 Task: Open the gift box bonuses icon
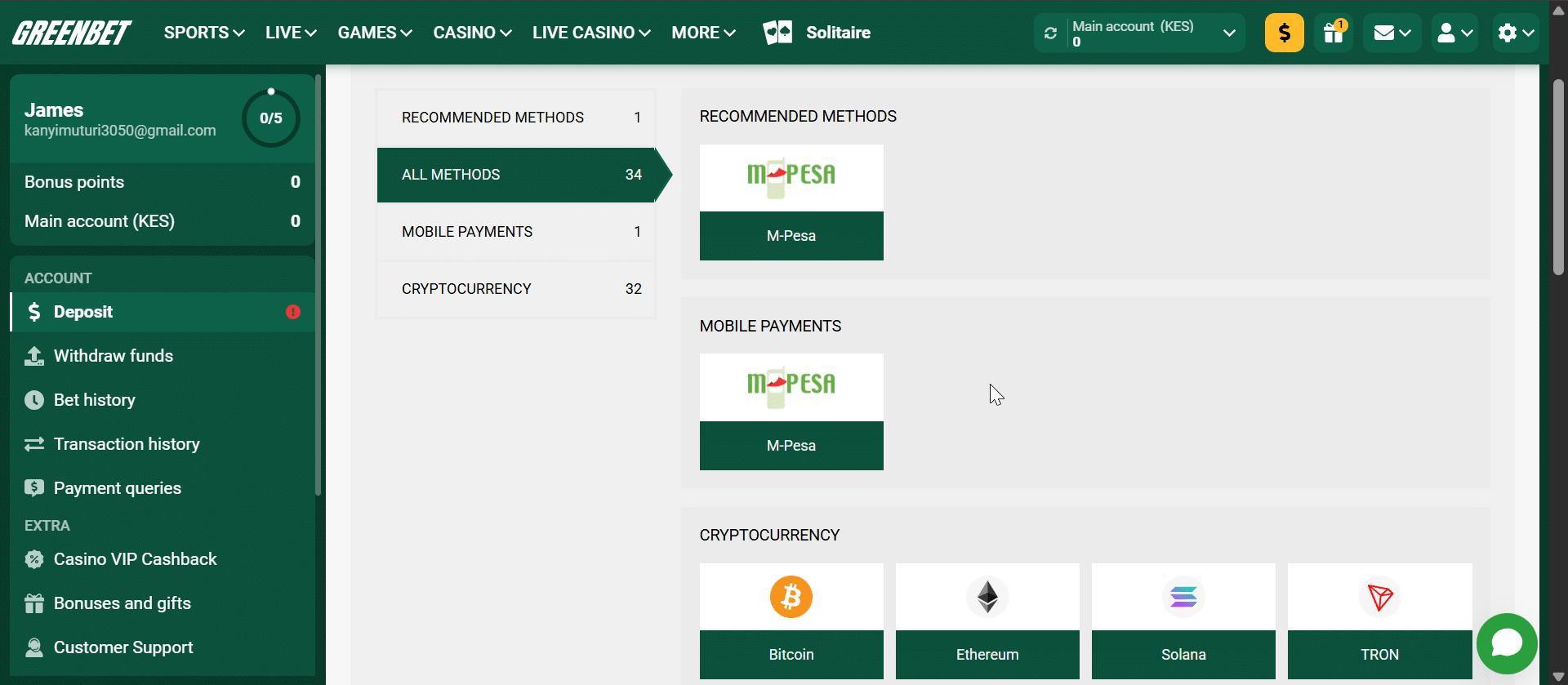click(x=1333, y=33)
